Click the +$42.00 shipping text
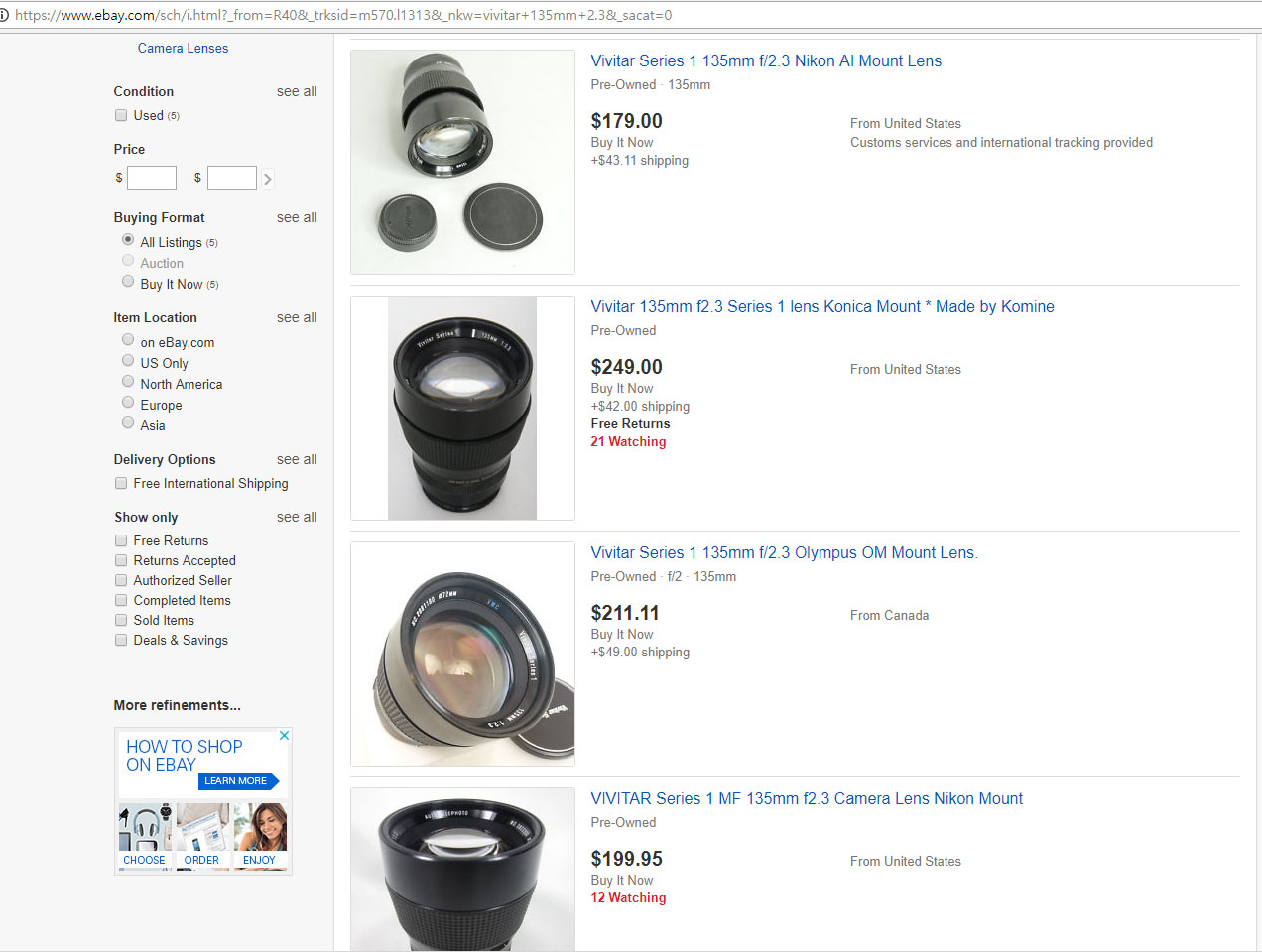 click(640, 406)
